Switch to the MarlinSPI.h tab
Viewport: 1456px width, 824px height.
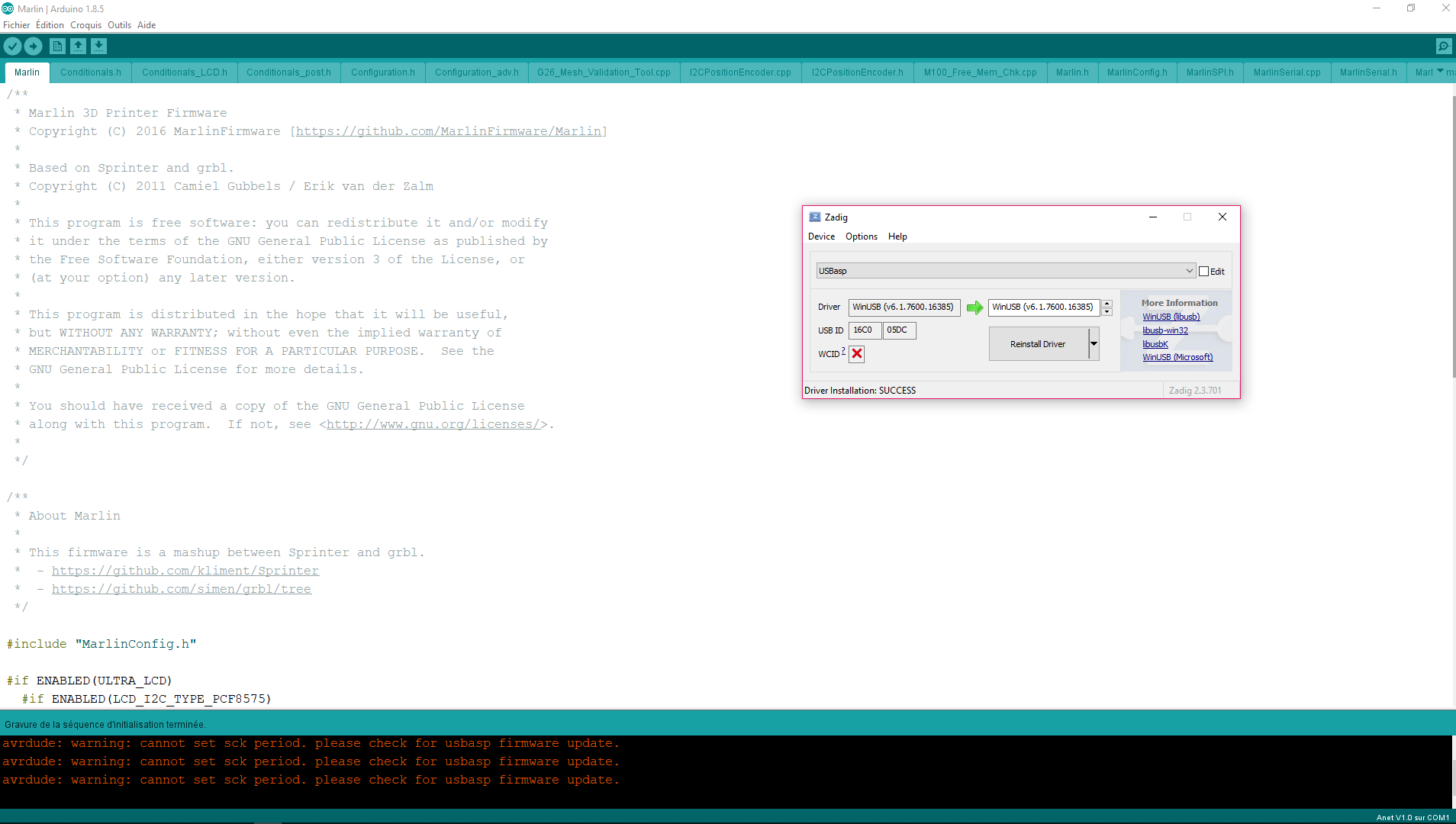1210,72
